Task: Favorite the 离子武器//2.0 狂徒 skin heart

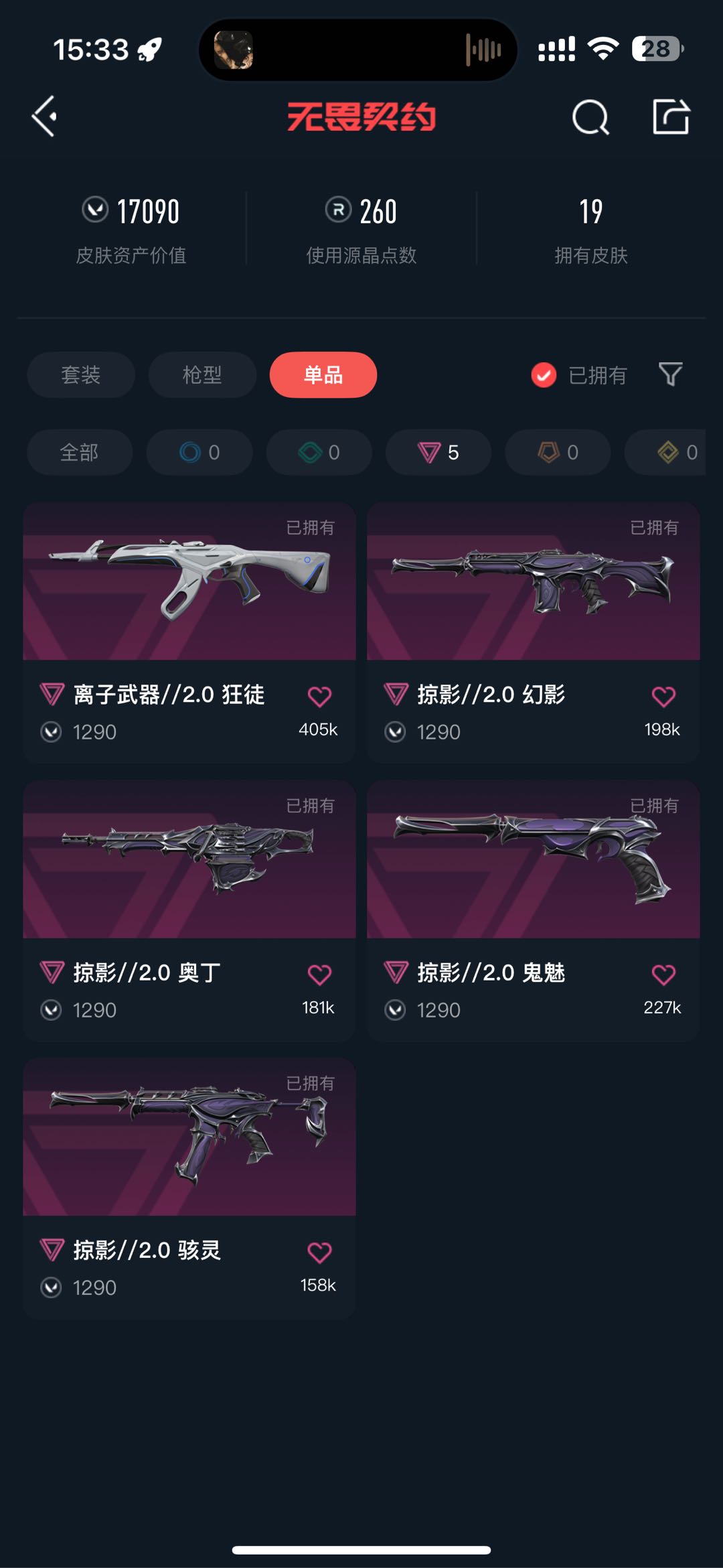Action: coord(319,697)
